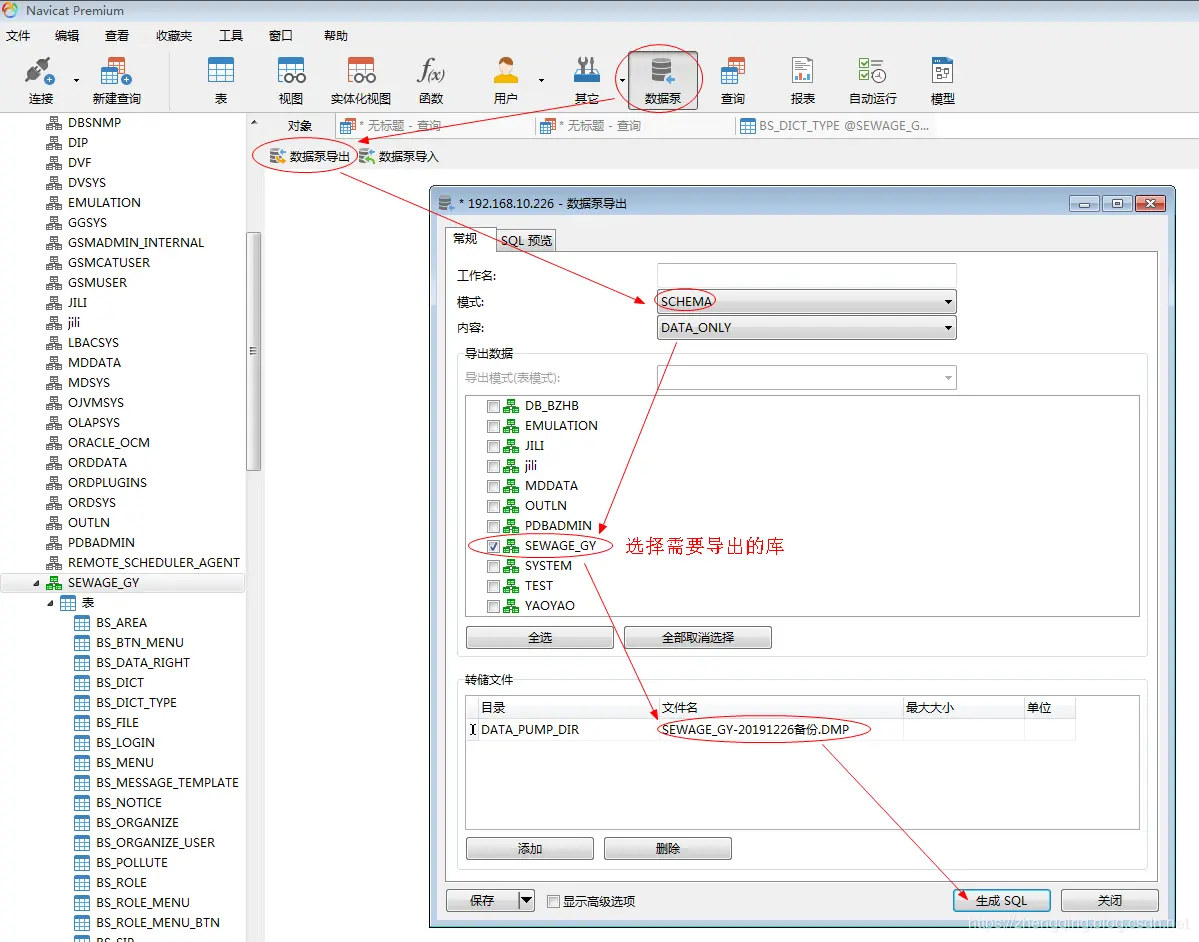The height and width of the screenshot is (942, 1199).
Task: Click the 全部取消选择 (Deselect All) button
Action: pos(697,637)
